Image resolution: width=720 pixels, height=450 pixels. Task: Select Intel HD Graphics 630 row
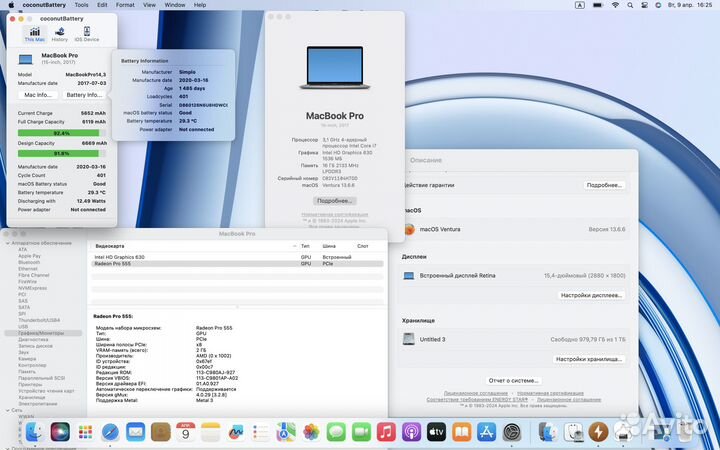(x=237, y=257)
